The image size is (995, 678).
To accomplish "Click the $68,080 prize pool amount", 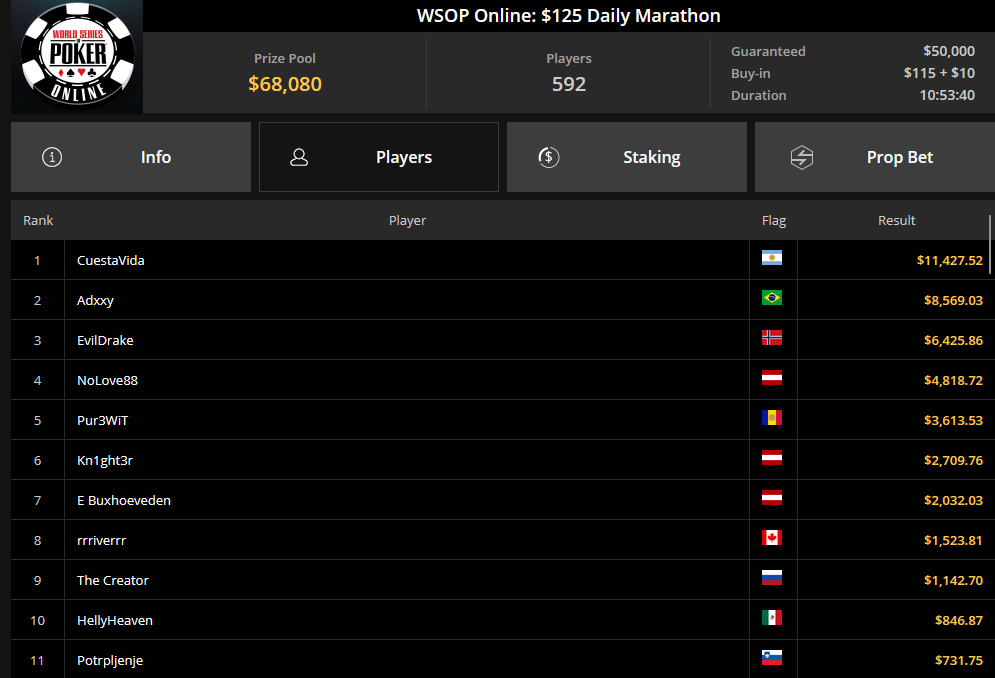I will pos(285,84).
